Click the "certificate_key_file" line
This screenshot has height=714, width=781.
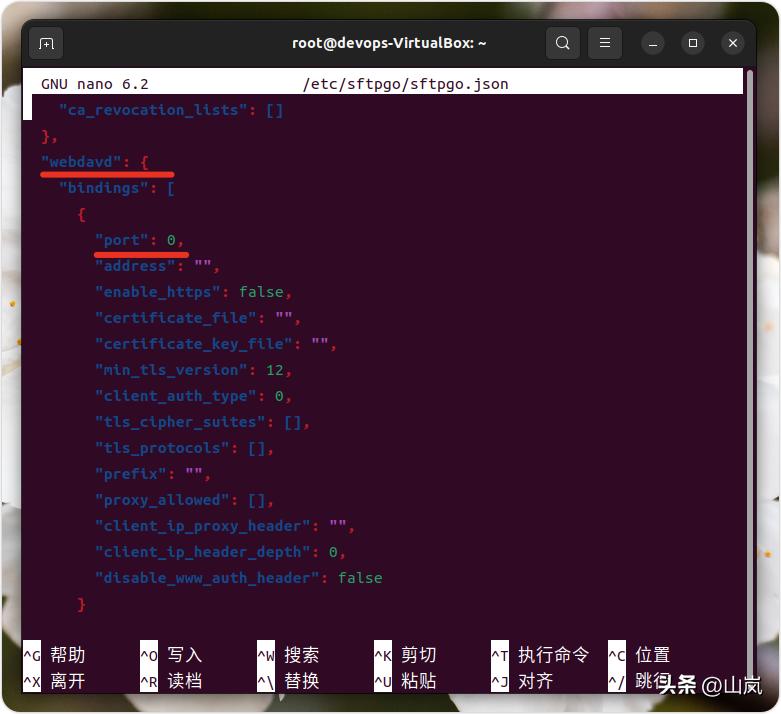click(x=216, y=344)
